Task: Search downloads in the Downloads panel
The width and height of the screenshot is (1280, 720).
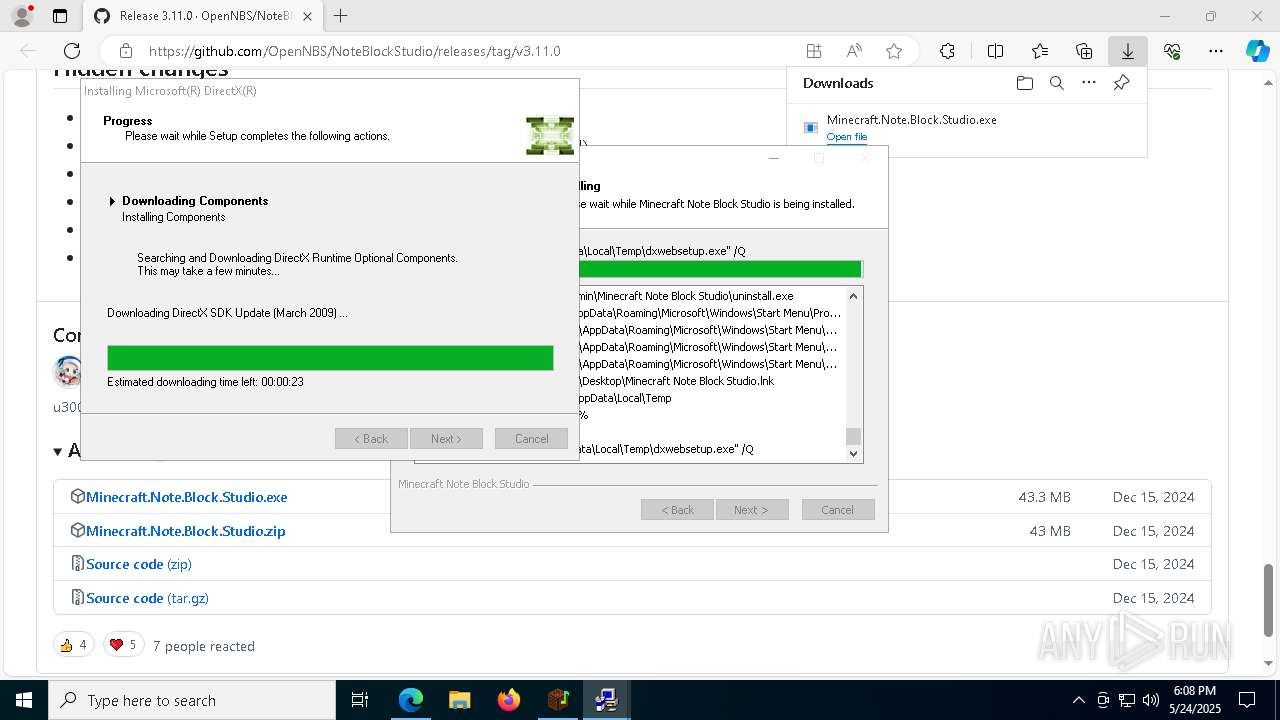Action: 1057,83
